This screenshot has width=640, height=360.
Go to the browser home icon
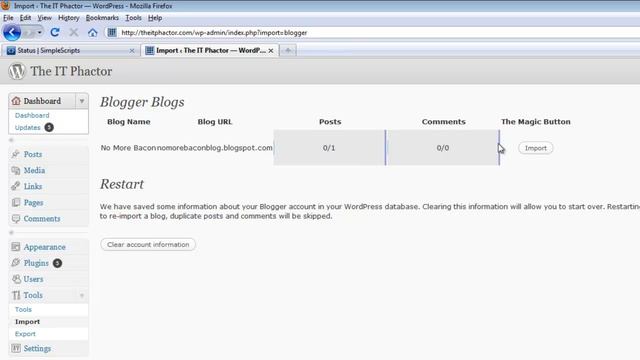[x=93, y=32]
